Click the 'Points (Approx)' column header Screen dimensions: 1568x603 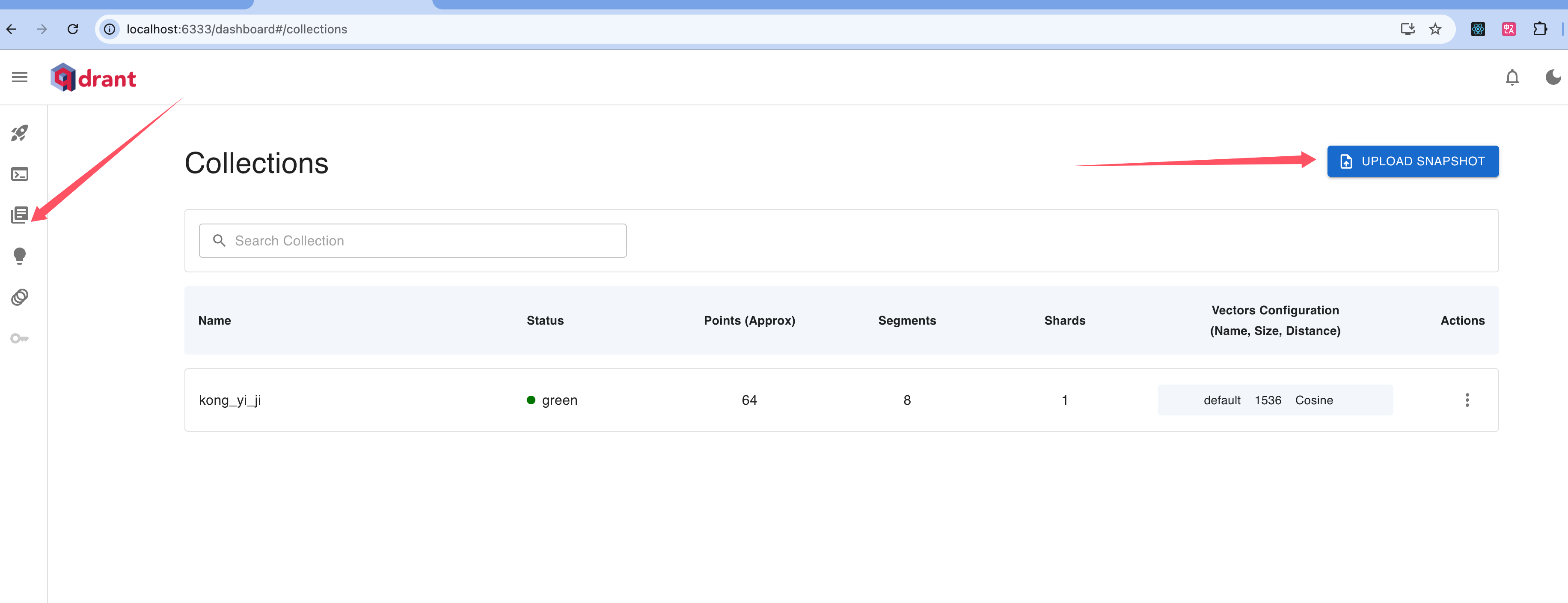point(749,320)
